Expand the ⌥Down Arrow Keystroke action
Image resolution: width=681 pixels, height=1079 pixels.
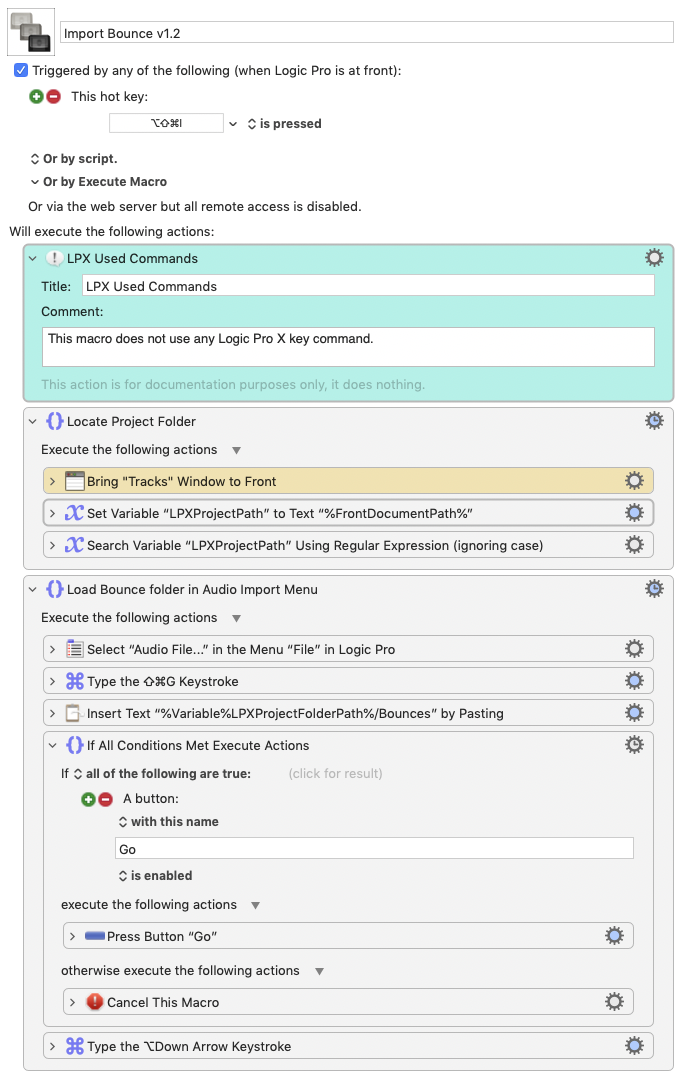click(52, 1047)
